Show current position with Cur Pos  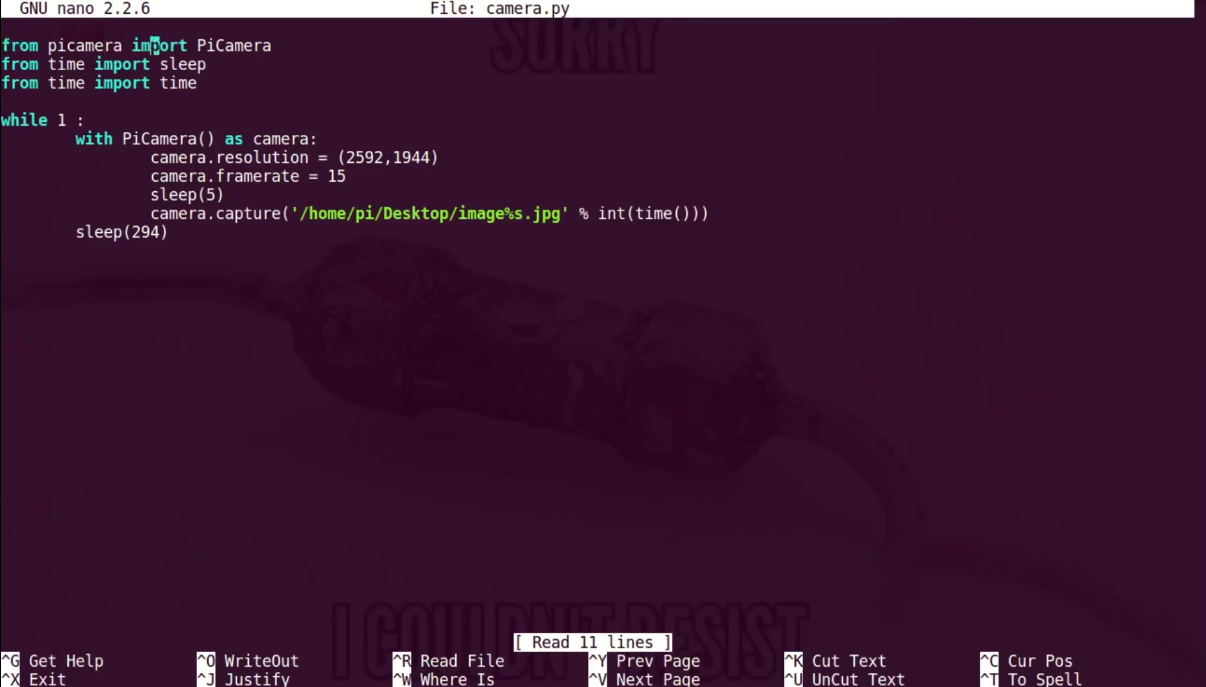[x=1039, y=660]
